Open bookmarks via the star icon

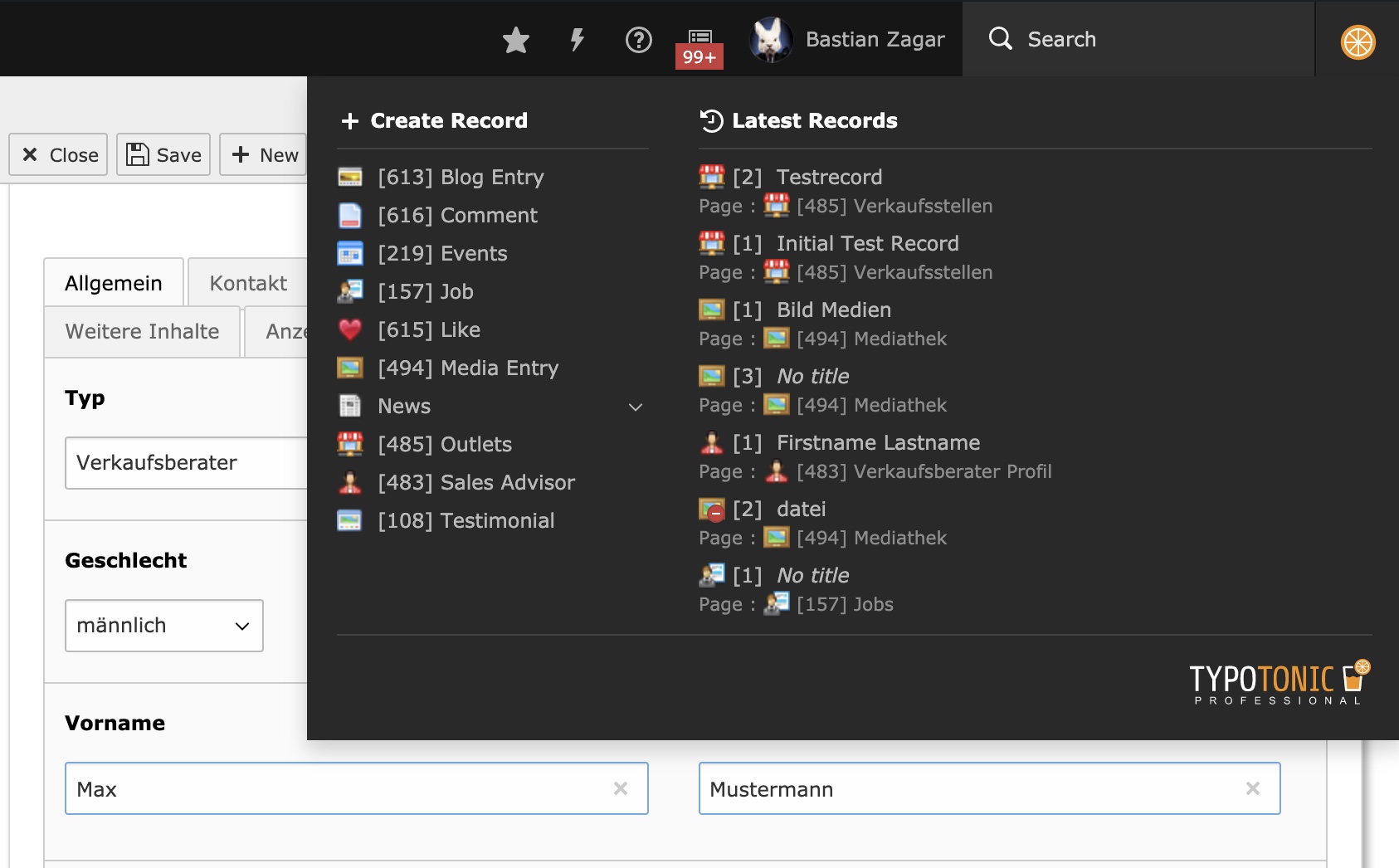click(x=516, y=39)
